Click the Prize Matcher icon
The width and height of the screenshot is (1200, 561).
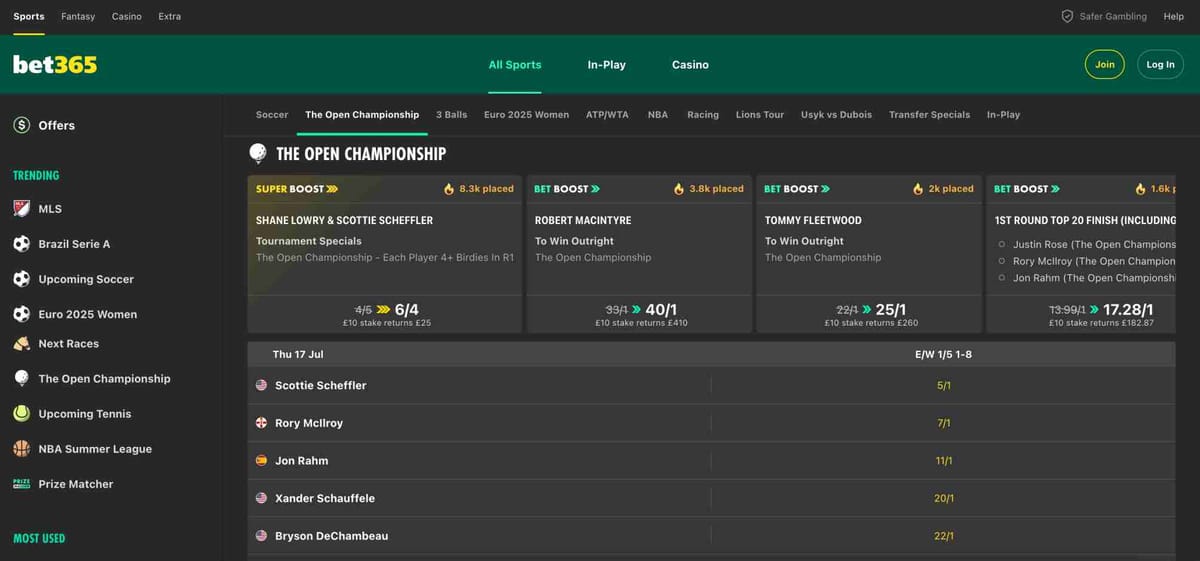22,484
